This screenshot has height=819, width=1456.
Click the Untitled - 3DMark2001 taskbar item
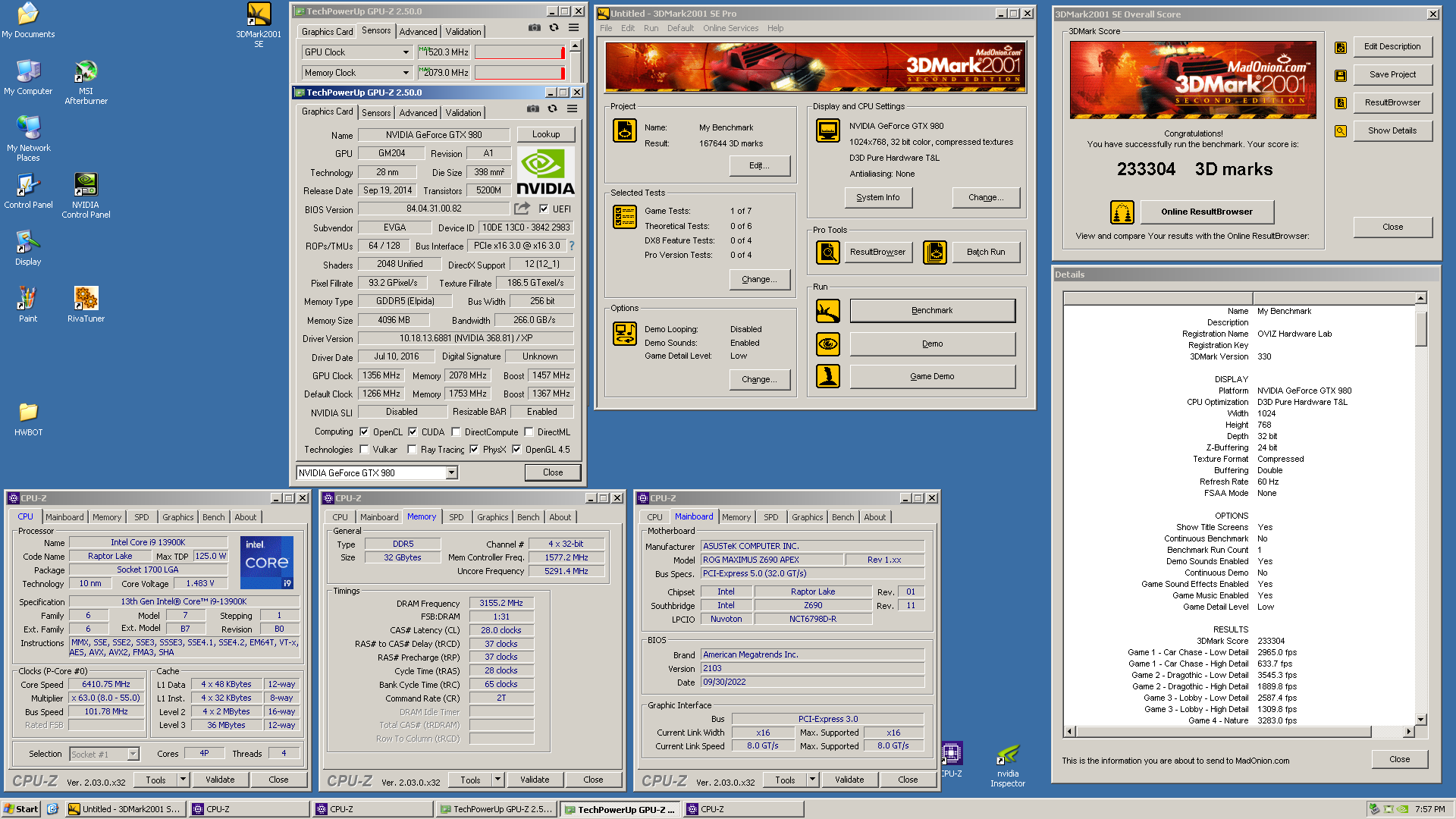[125, 809]
